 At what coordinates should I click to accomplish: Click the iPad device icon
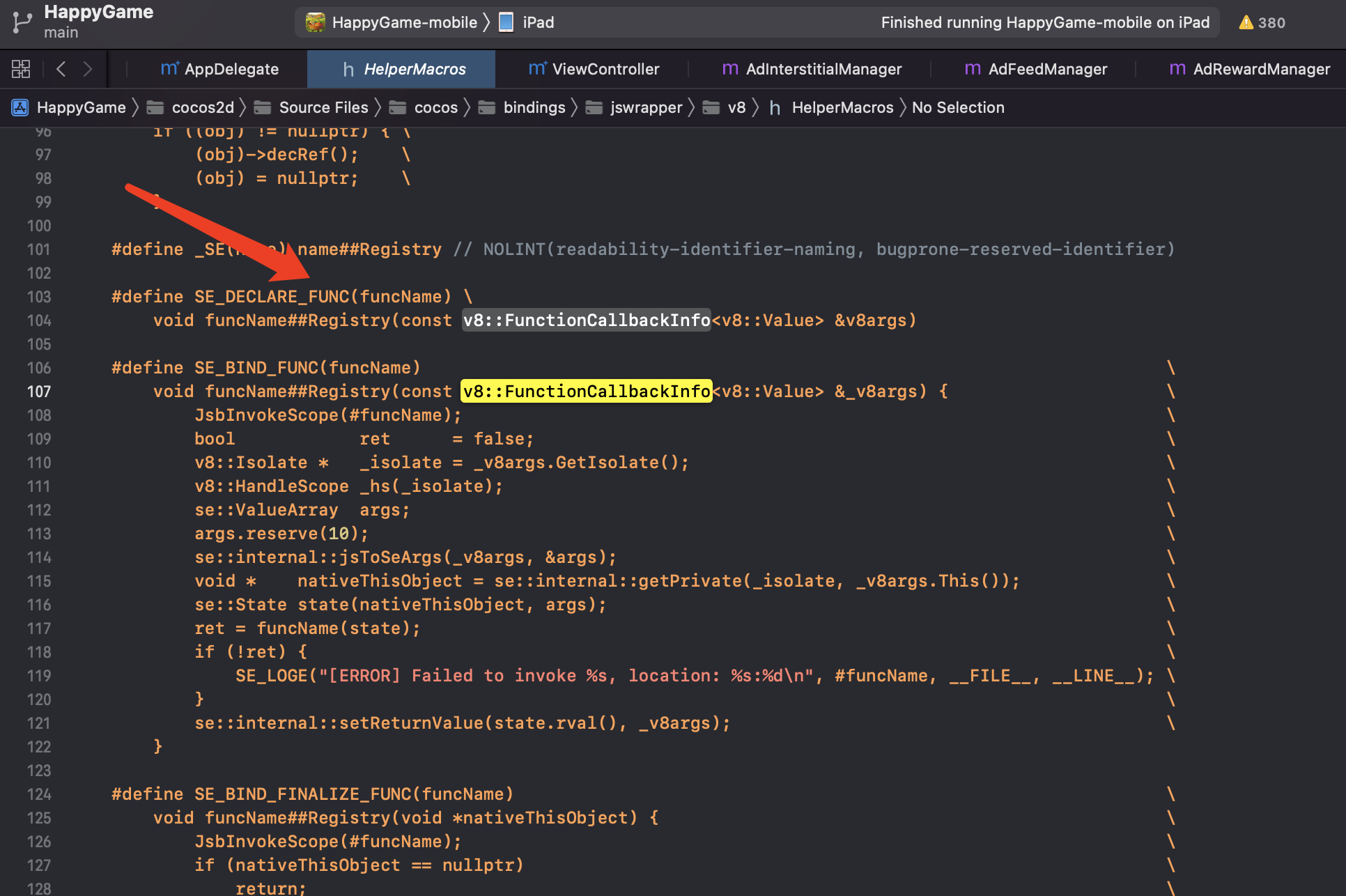point(506,22)
